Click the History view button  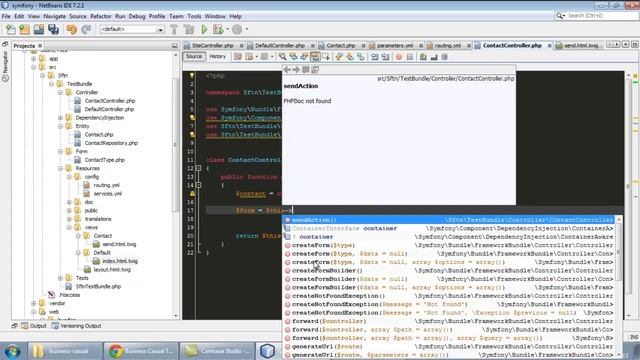(218, 57)
